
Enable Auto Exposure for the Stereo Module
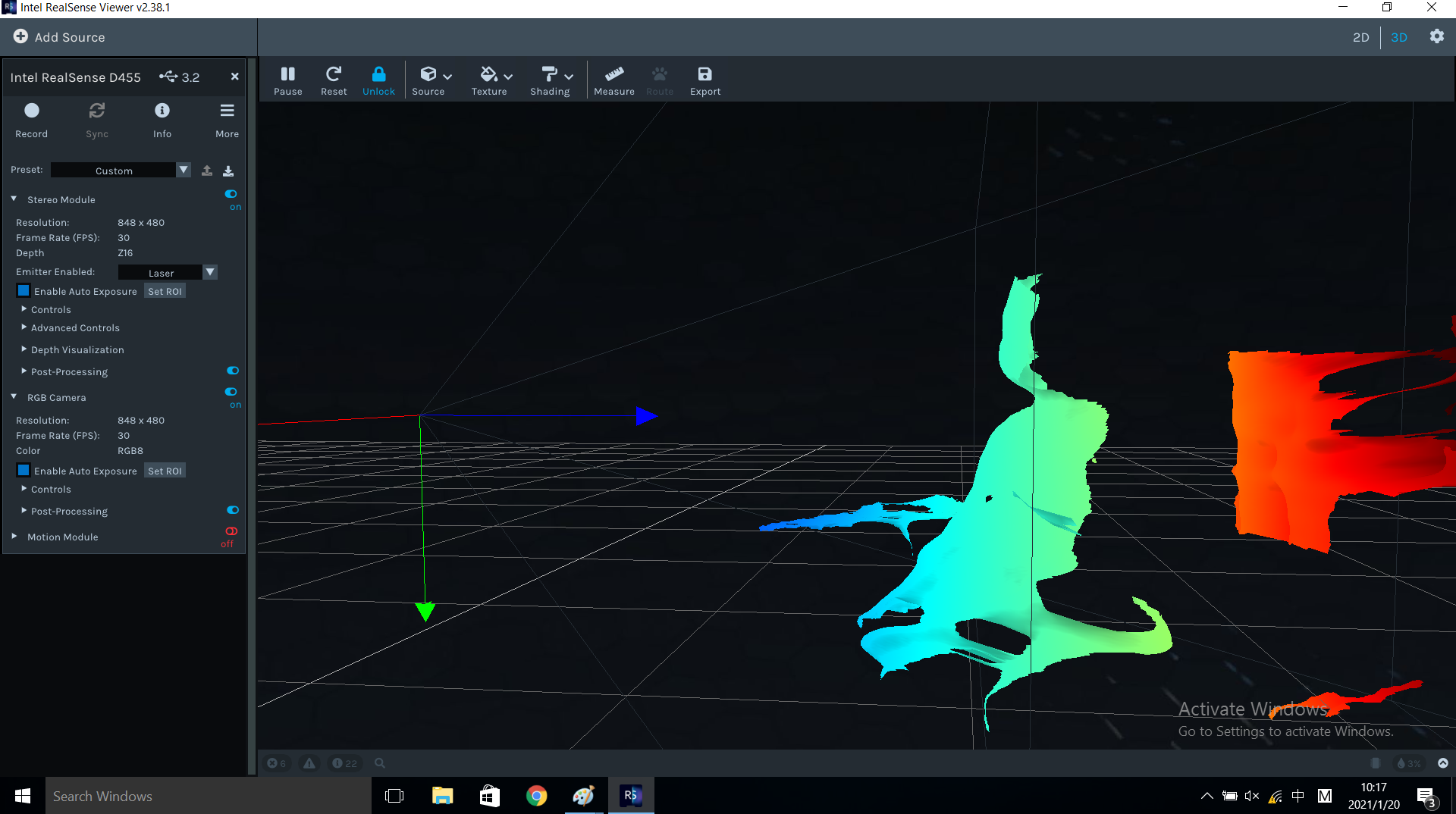[x=24, y=290]
